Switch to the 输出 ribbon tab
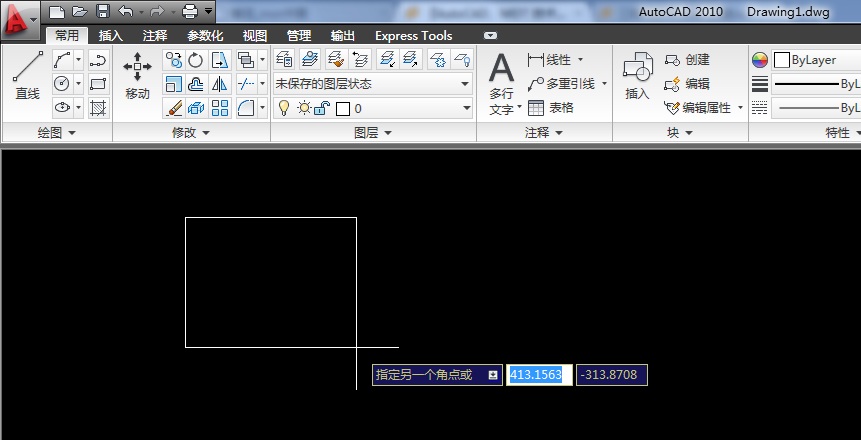 (x=343, y=36)
